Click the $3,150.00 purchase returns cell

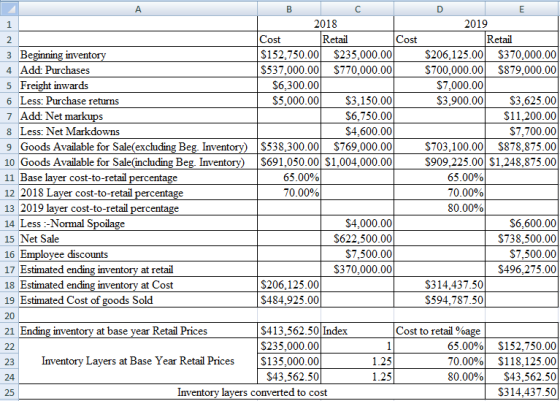click(x=357, y=101)
